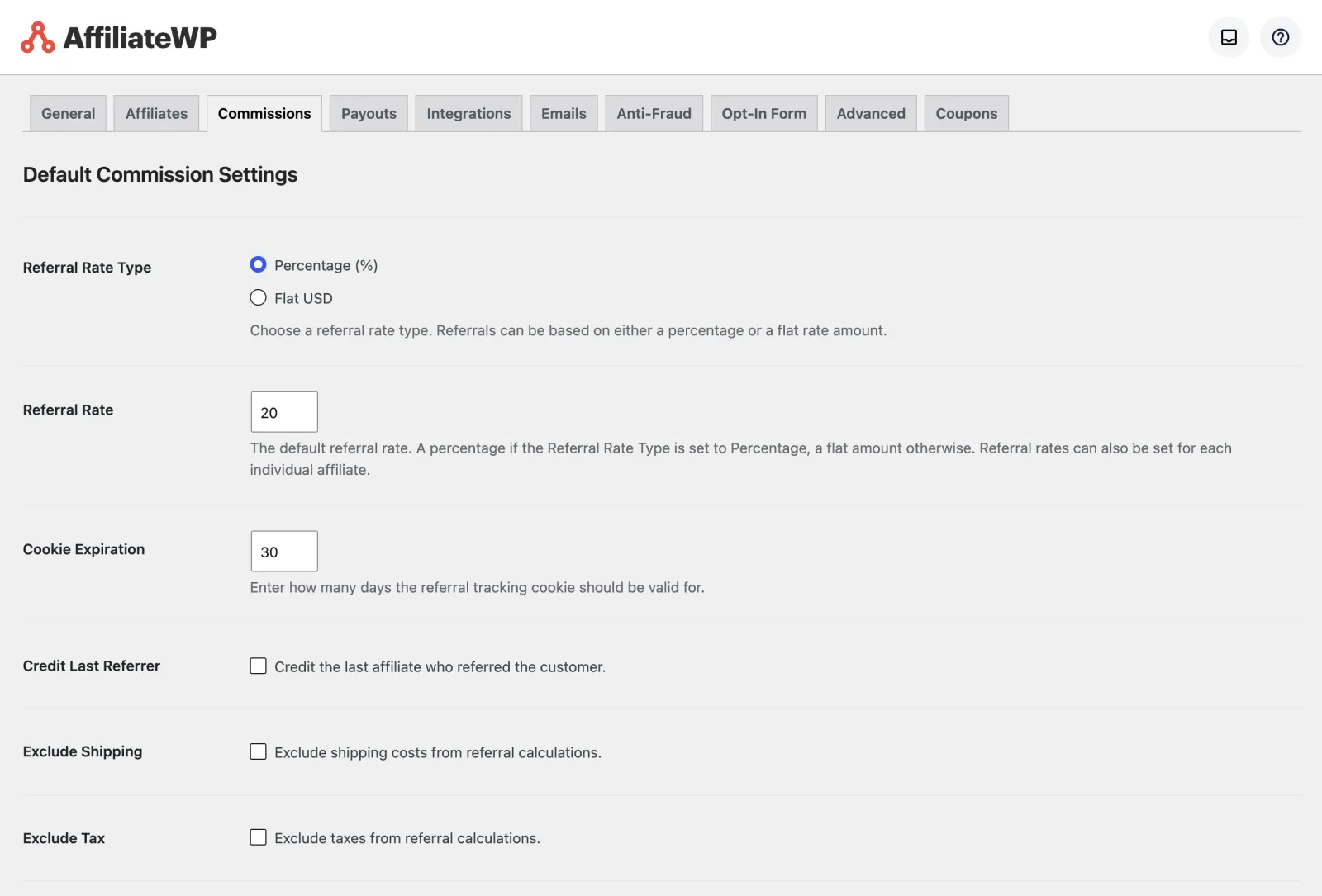The height and width of the screenshot is (896, 1322).
Task: Go to the Opt-In Form tab
Action: [763, 113]
